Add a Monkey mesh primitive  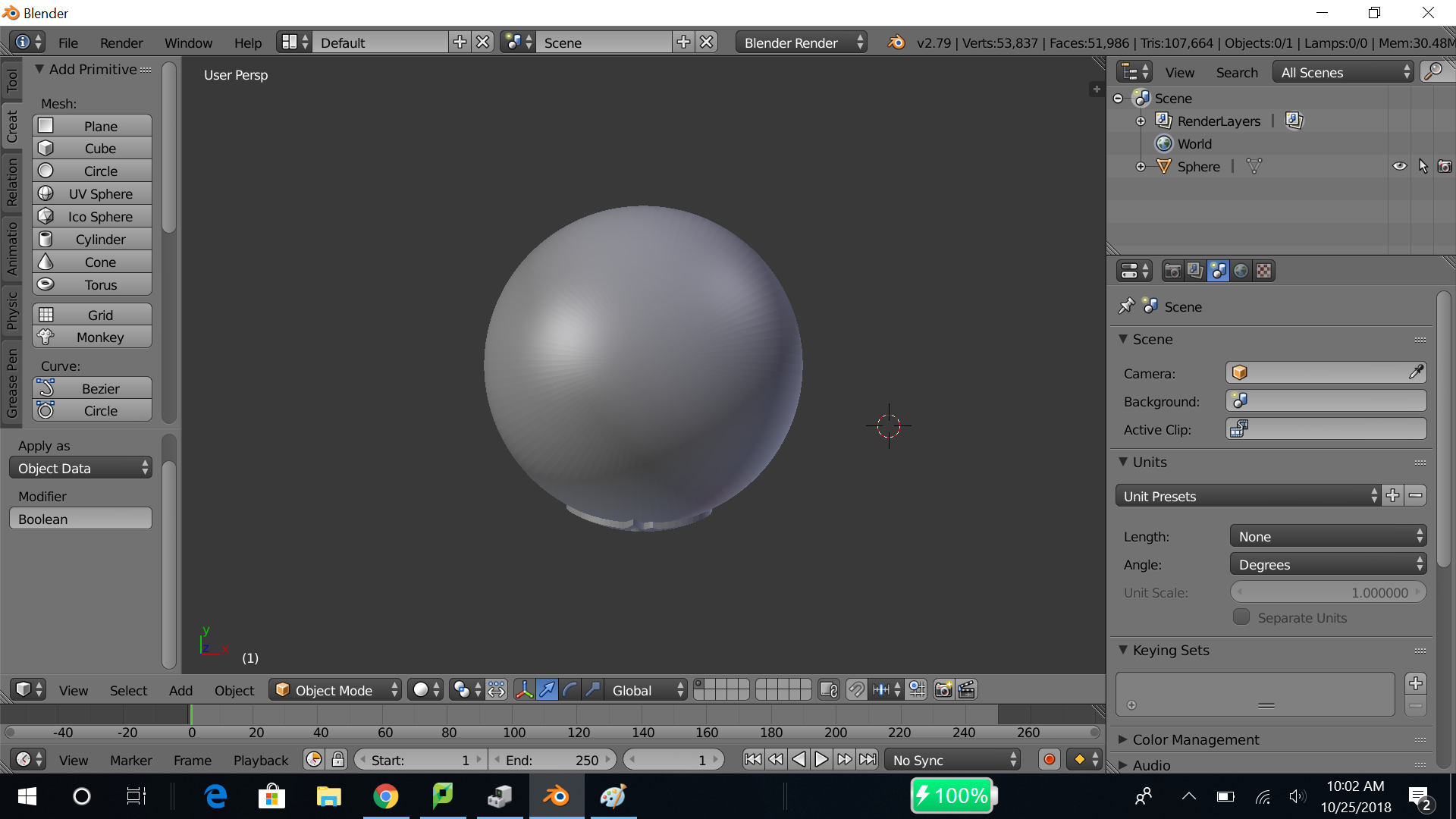click(x=93, y=337)
